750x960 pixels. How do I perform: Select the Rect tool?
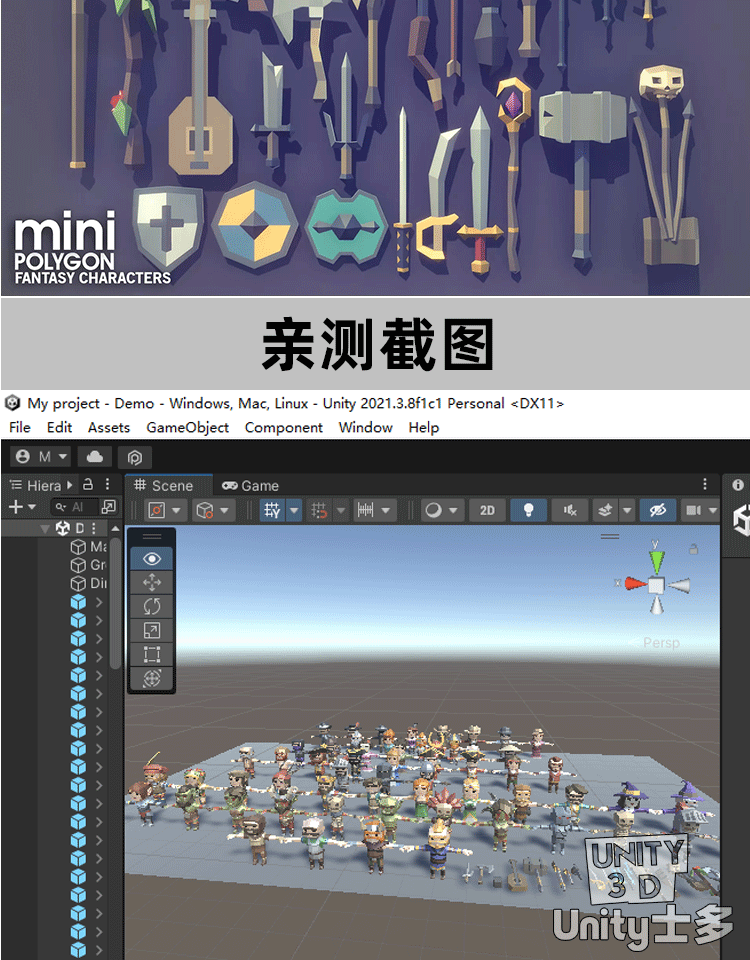151,654
